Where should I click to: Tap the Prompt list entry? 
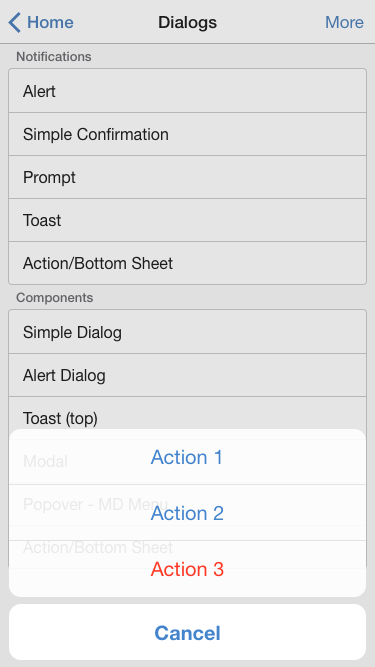[188, 177]
